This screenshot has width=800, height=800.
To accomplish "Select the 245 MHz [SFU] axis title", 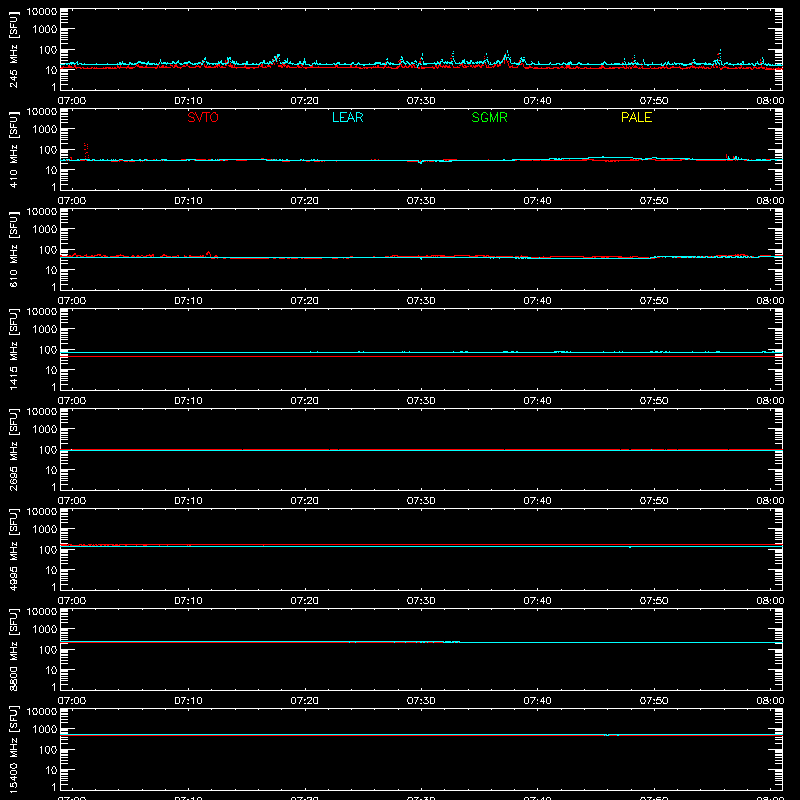I will tap(13, 49).
